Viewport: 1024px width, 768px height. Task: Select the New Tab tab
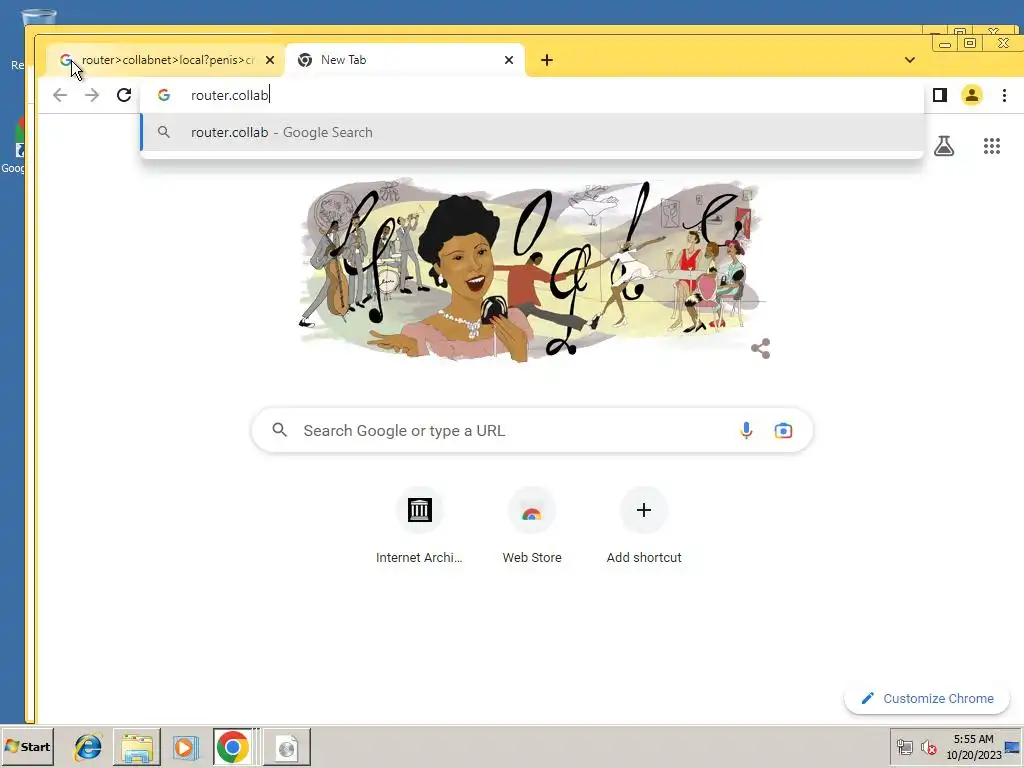click(x=405, y=60)
